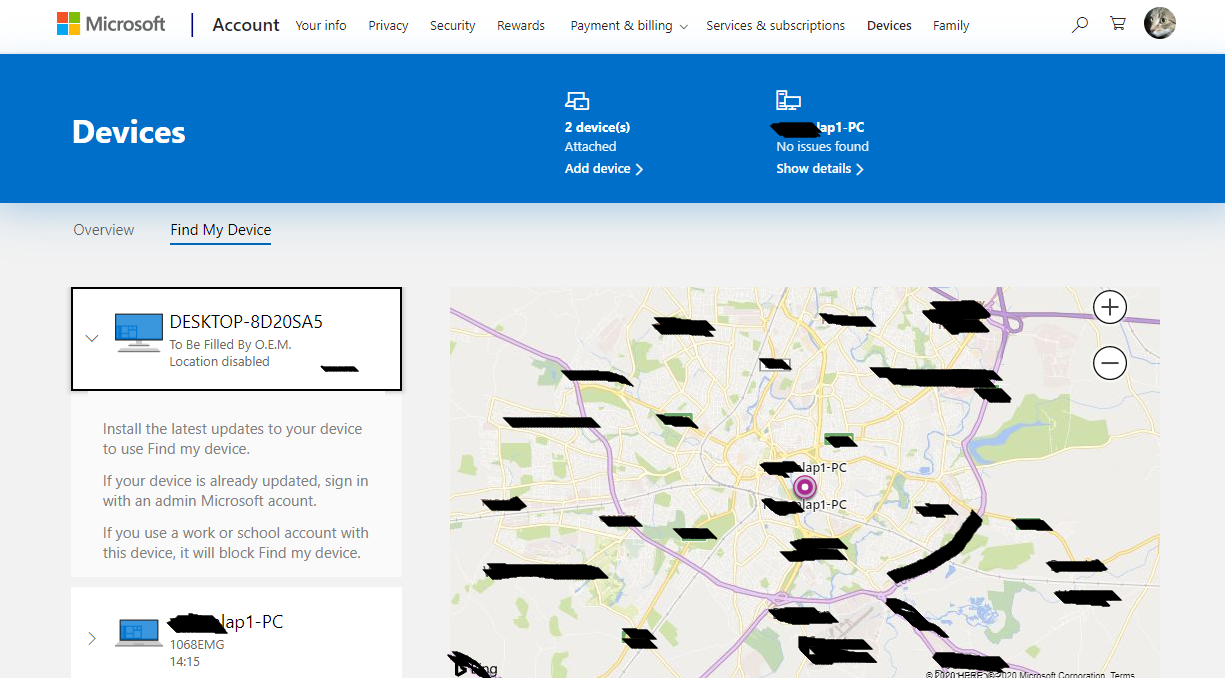
Task: Open the account profile picture
Action: (1160, 23)
